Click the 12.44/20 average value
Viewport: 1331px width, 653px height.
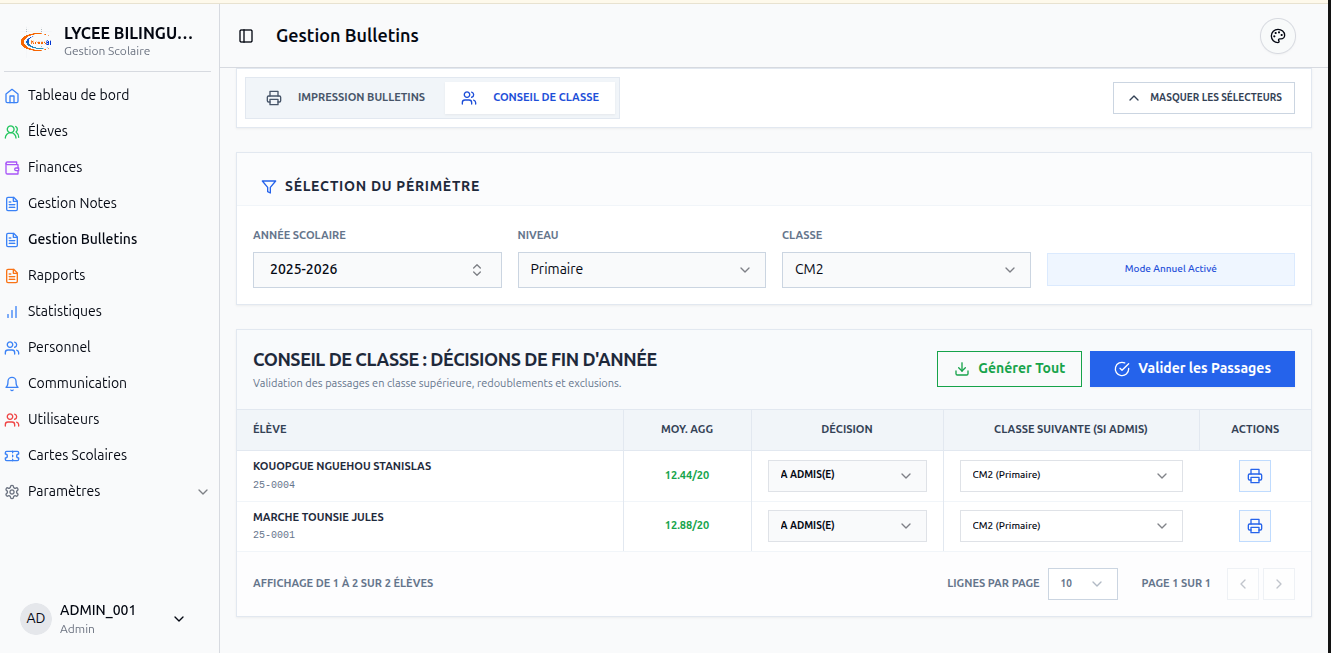point(687,476)
